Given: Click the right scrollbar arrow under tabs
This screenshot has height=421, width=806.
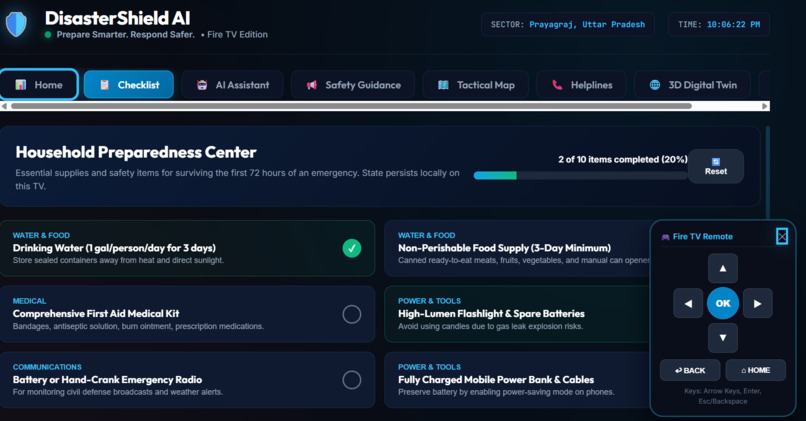Looking at the screenshot, I should tap(765, 106).
